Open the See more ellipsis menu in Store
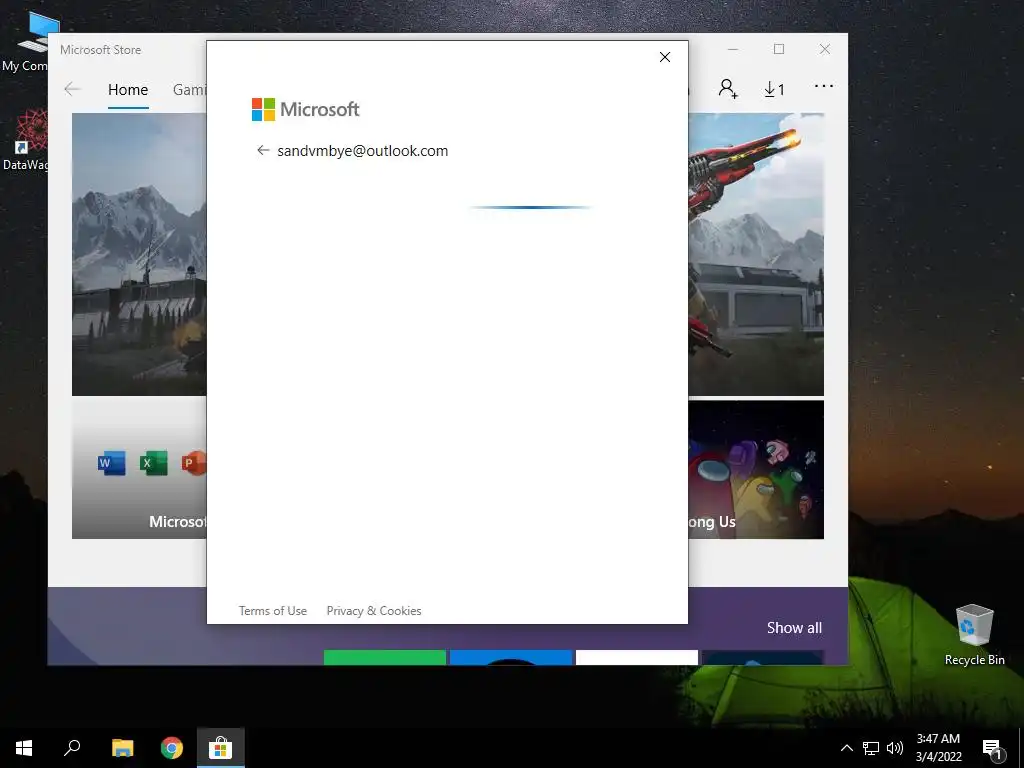 pos(824,86)
